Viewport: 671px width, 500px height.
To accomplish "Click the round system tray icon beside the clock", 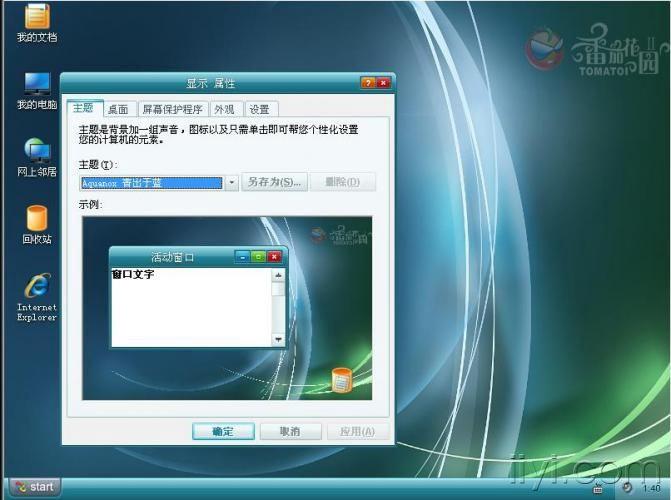I will click(x=626, y=488).
